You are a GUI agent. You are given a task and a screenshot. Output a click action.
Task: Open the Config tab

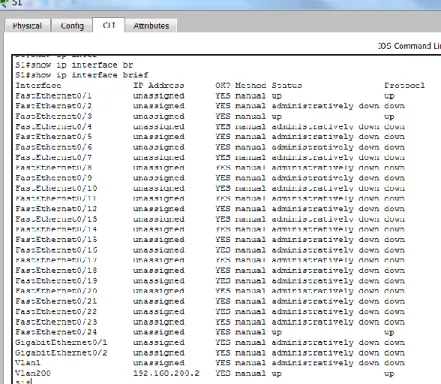(x=72, y=26)
